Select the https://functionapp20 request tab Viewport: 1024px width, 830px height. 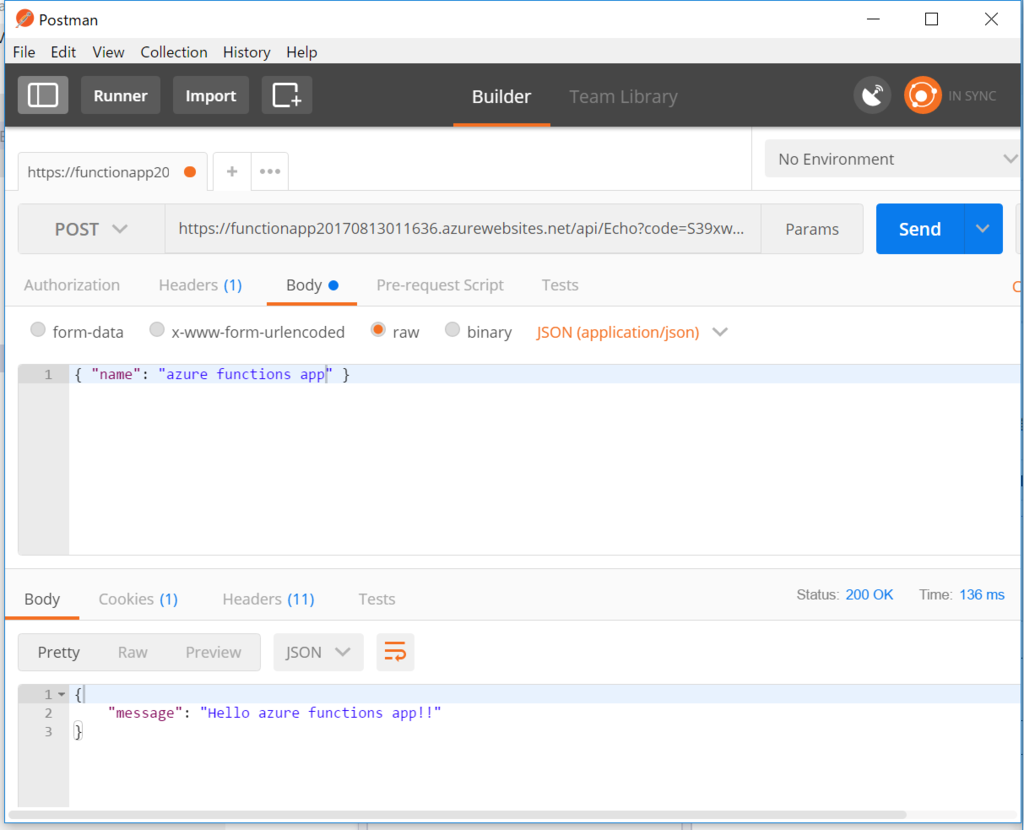(x=112, y=172)
